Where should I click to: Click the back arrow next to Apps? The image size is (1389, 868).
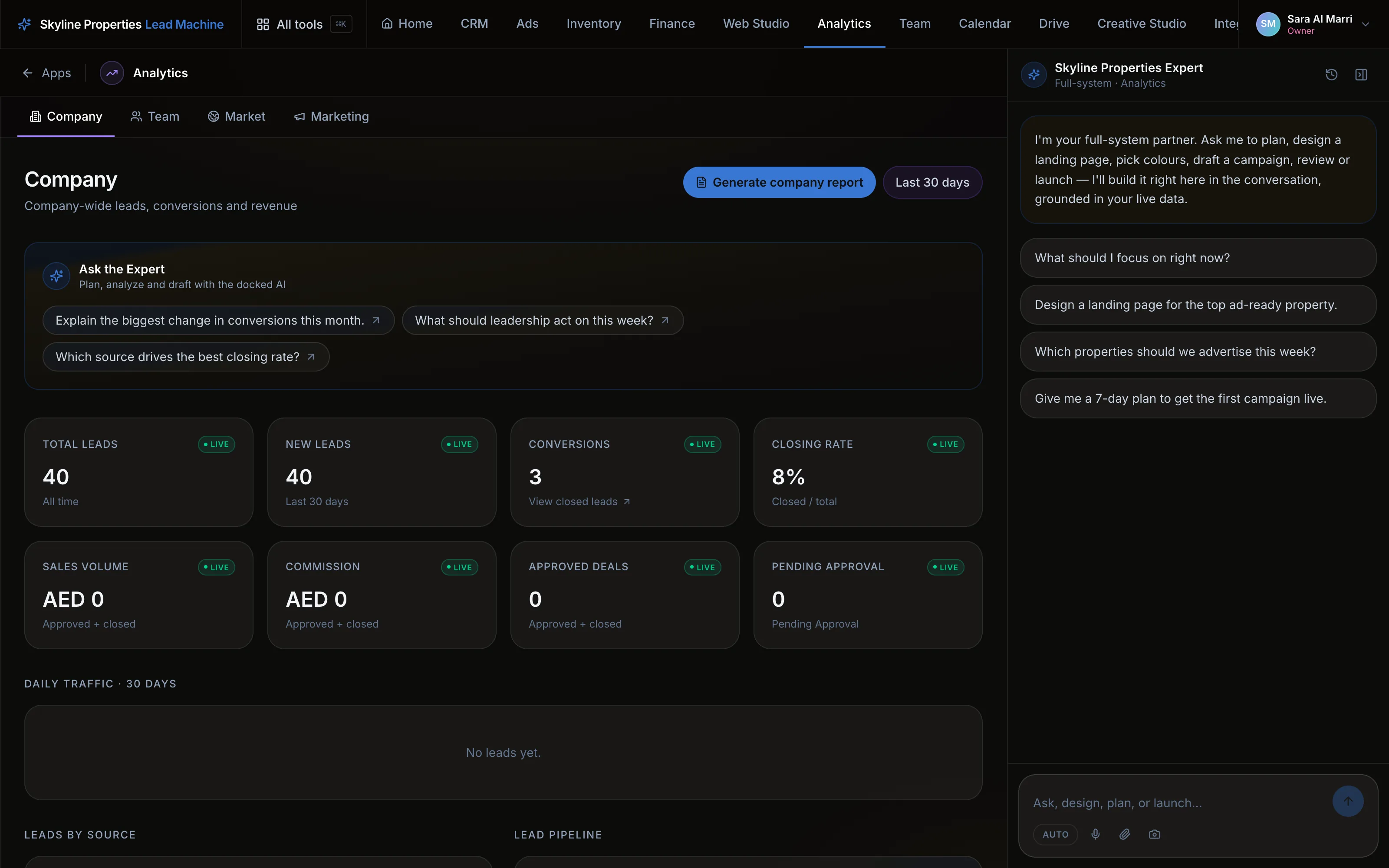(x=27, y=73)
